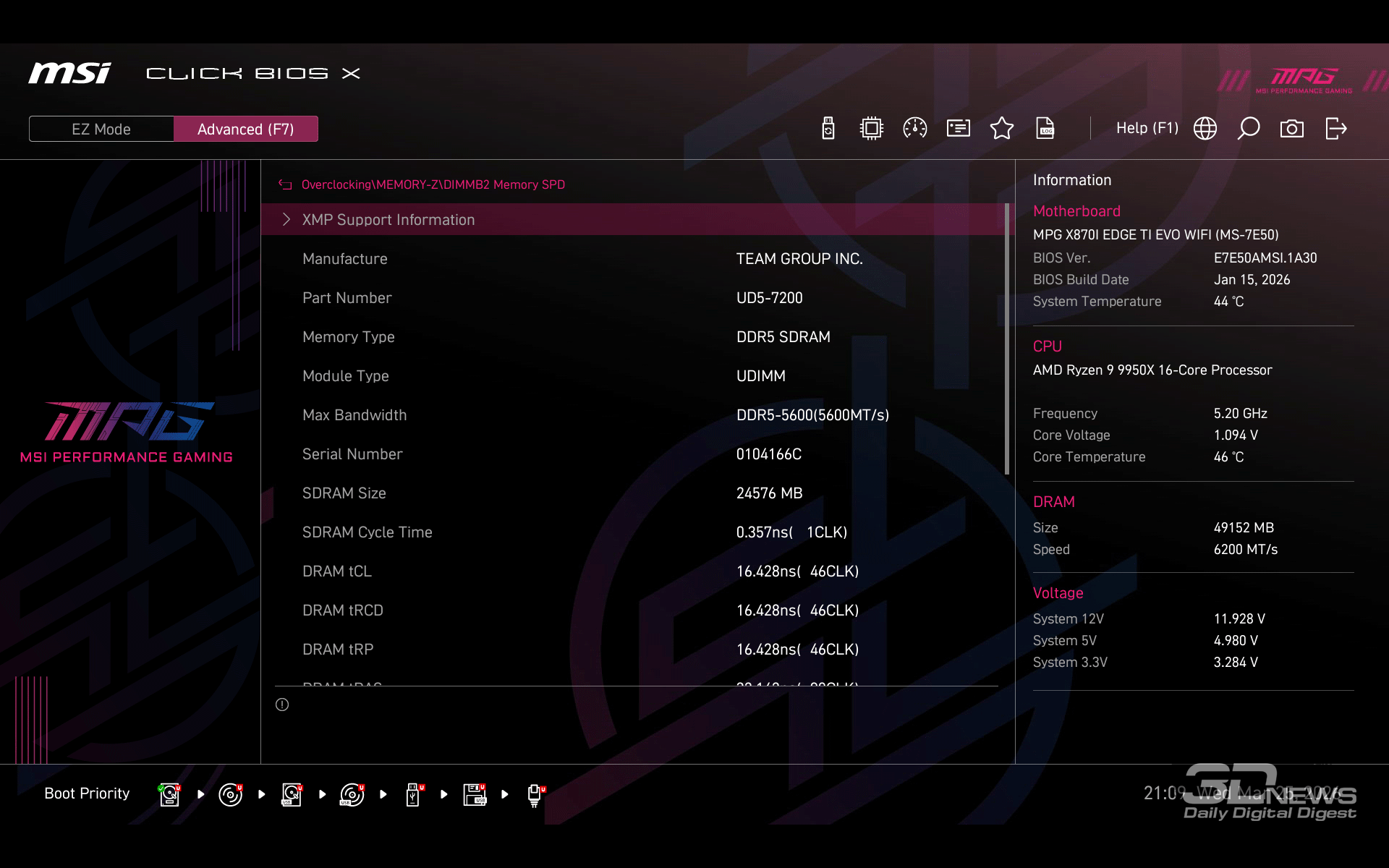This screenshot has height=868, width=1389.
Task: Click the CPU chip icon in toolbar
Action: pyautogui.click(x=872, y=129)
